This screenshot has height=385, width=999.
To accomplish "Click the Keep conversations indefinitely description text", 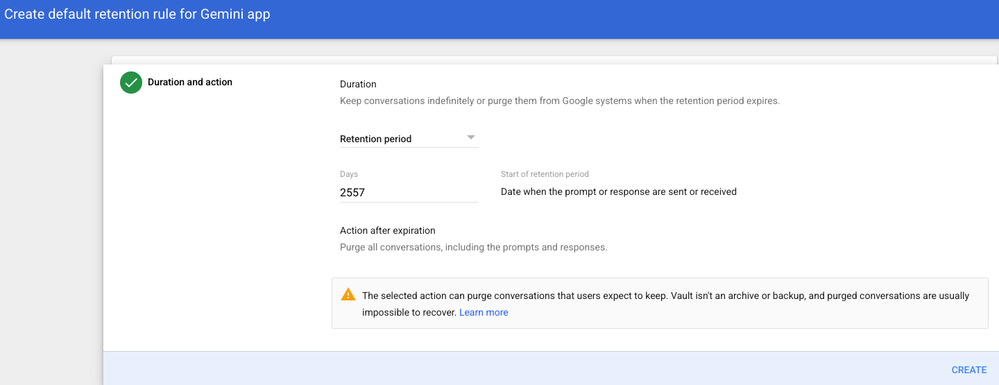I will (x=559, y=101).
